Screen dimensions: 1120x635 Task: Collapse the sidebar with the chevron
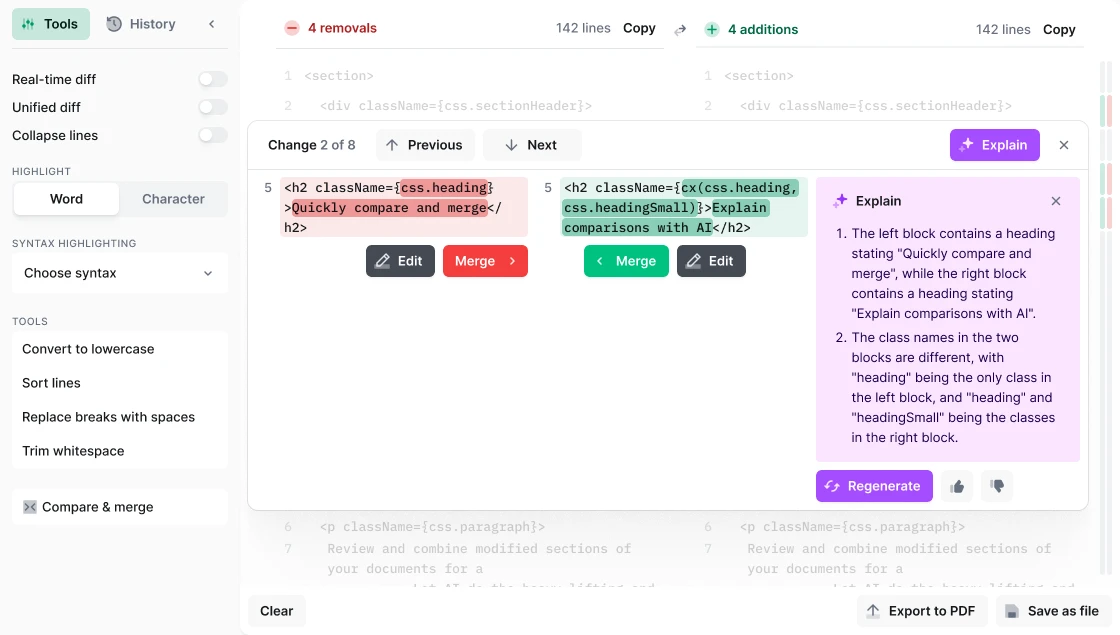(x=211, y=23)
